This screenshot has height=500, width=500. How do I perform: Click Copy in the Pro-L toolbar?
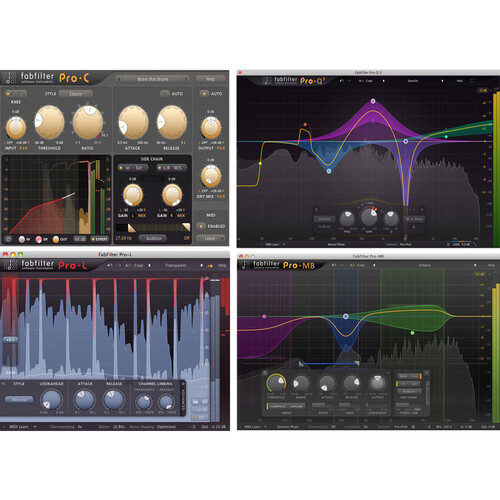pyautogui.click(x=139, y=265)
